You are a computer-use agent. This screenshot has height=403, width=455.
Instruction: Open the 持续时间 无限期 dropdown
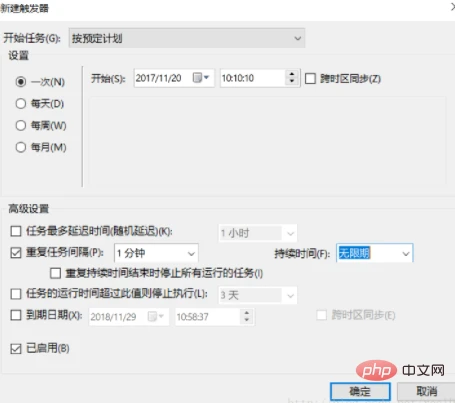coord(375,253)
